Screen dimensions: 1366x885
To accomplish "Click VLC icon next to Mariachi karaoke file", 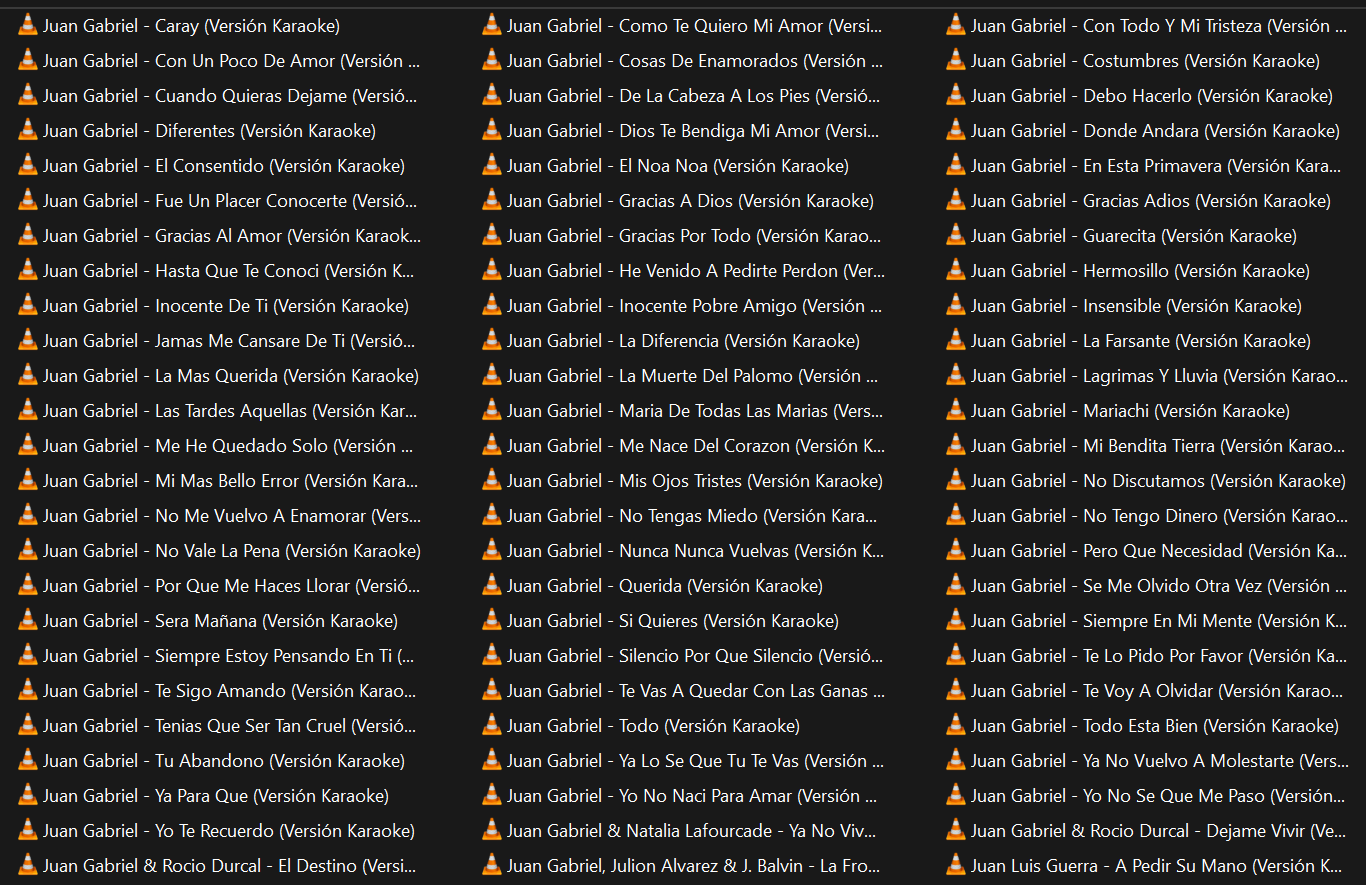I will (x=956, y=411).
